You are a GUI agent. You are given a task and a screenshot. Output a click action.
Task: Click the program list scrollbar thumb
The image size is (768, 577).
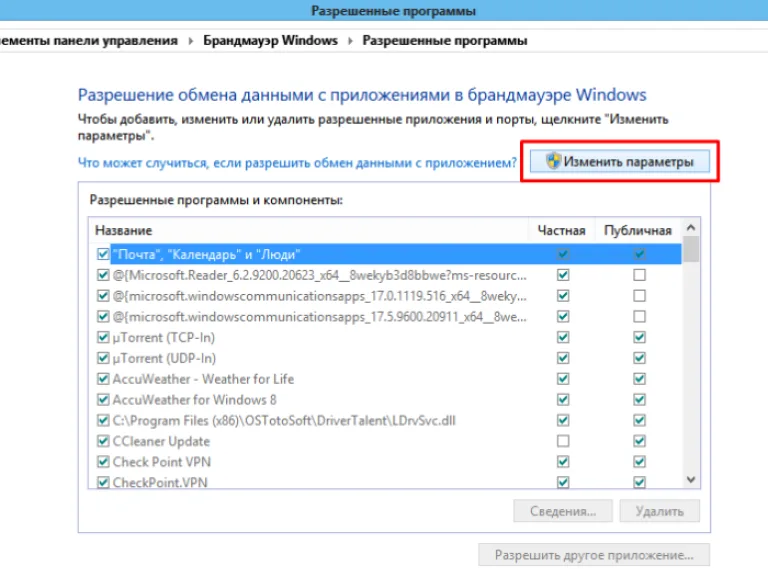click(691, 249)
